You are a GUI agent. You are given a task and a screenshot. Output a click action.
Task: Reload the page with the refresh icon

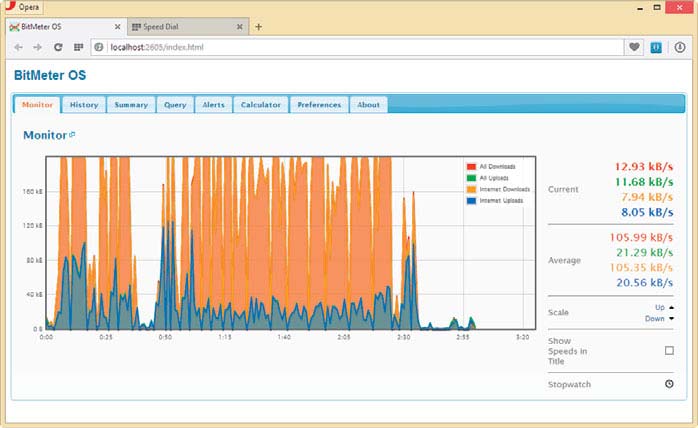(x=58, y=47)
